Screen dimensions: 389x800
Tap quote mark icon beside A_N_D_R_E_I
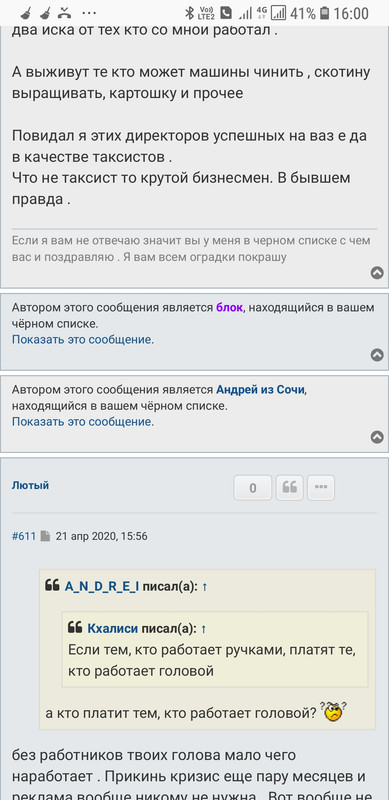(52, 586)
